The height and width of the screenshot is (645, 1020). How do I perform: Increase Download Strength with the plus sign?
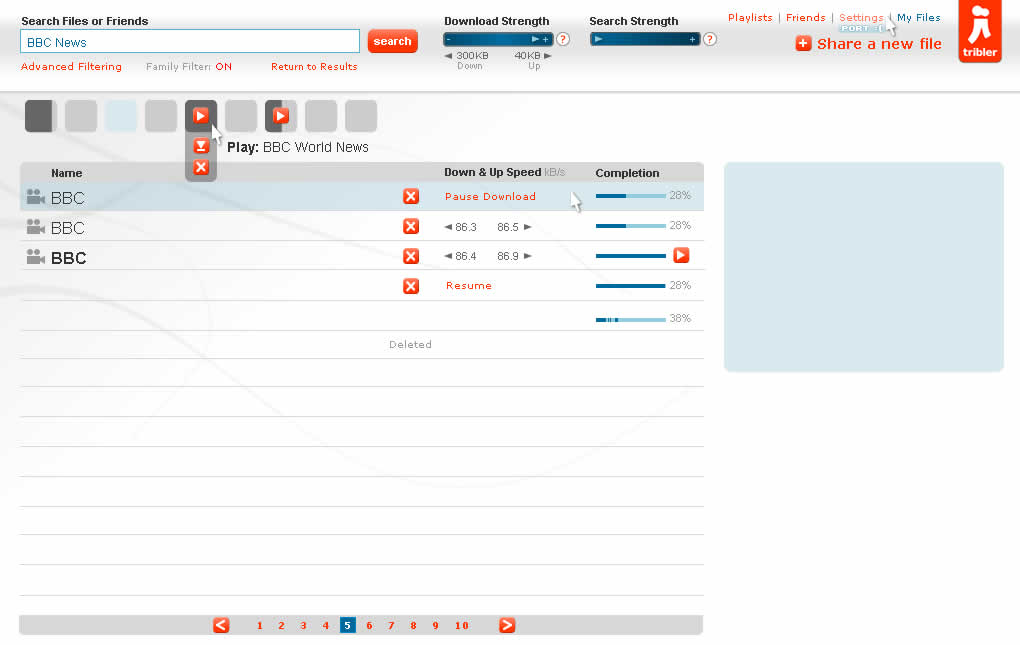546,40
